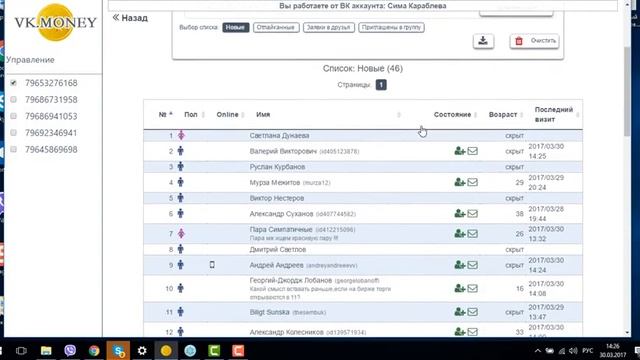Open profile of Дмитрий Светлов

click(278, 249)
